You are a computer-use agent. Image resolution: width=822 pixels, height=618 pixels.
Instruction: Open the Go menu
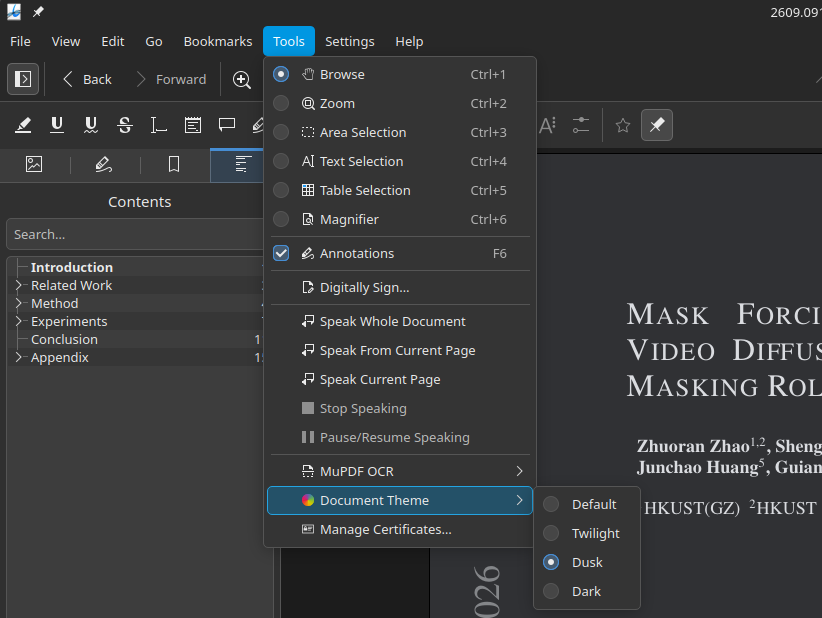click(154, 41)
